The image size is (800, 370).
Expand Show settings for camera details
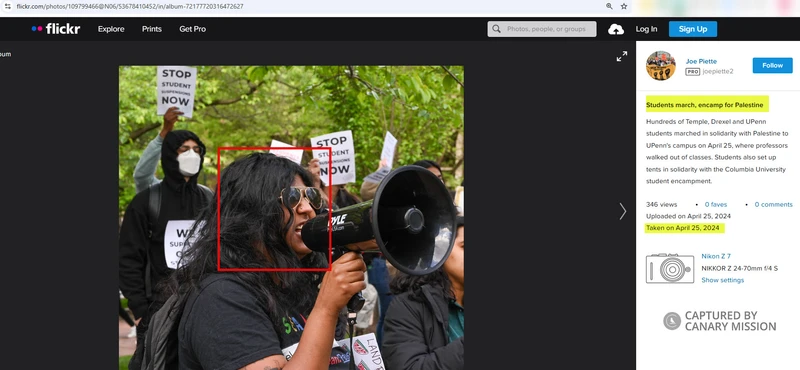click(722, 280)
